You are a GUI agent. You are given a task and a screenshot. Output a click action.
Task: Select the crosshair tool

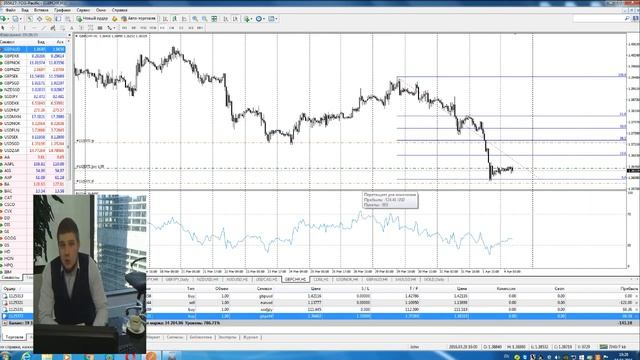coord(12,28)
